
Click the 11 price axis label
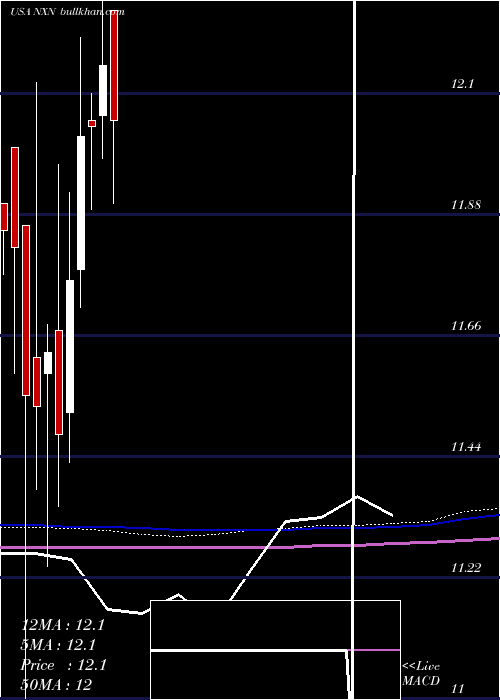point(458,689)
